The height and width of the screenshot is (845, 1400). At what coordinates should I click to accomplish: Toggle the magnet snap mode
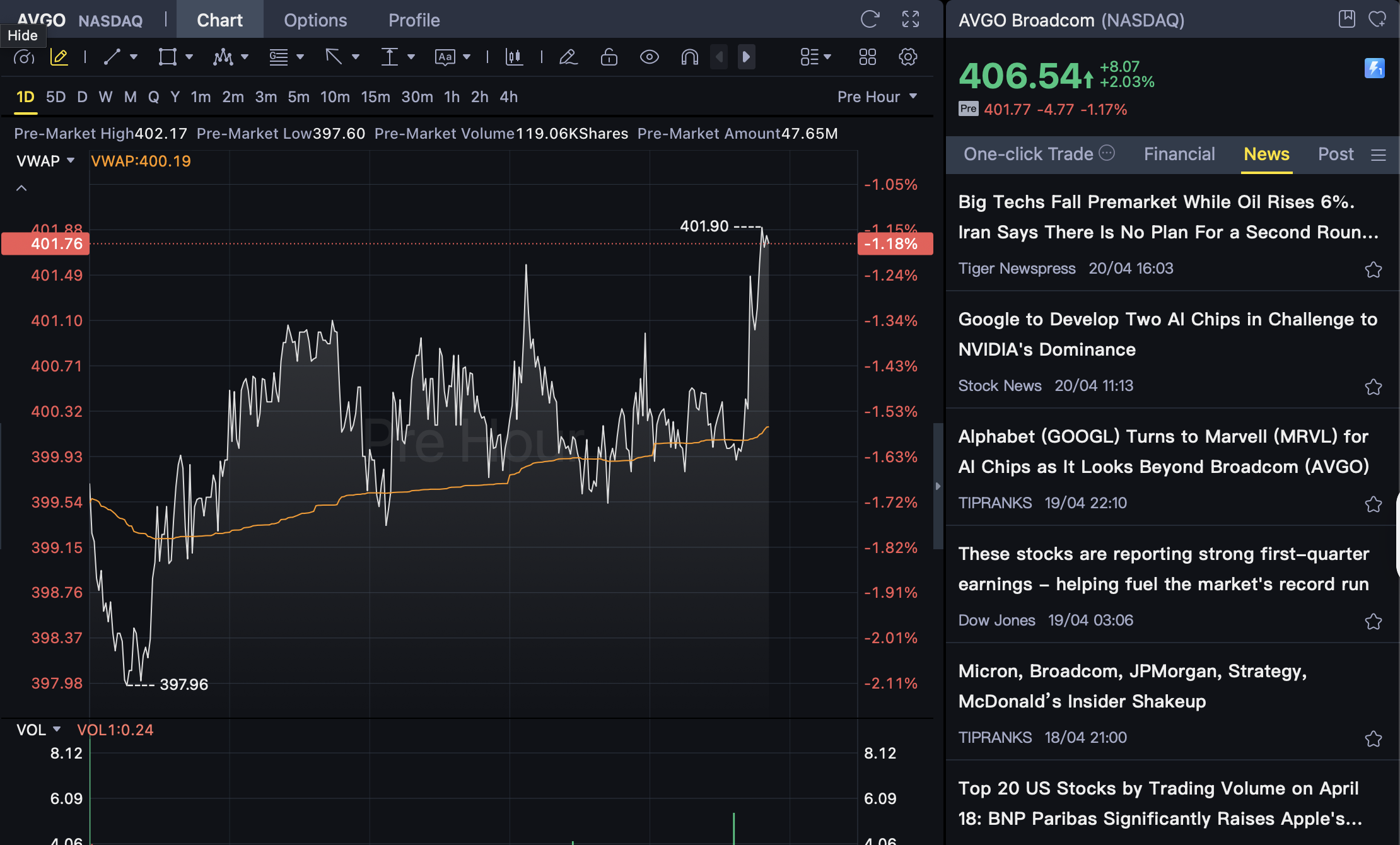(689, 57)
